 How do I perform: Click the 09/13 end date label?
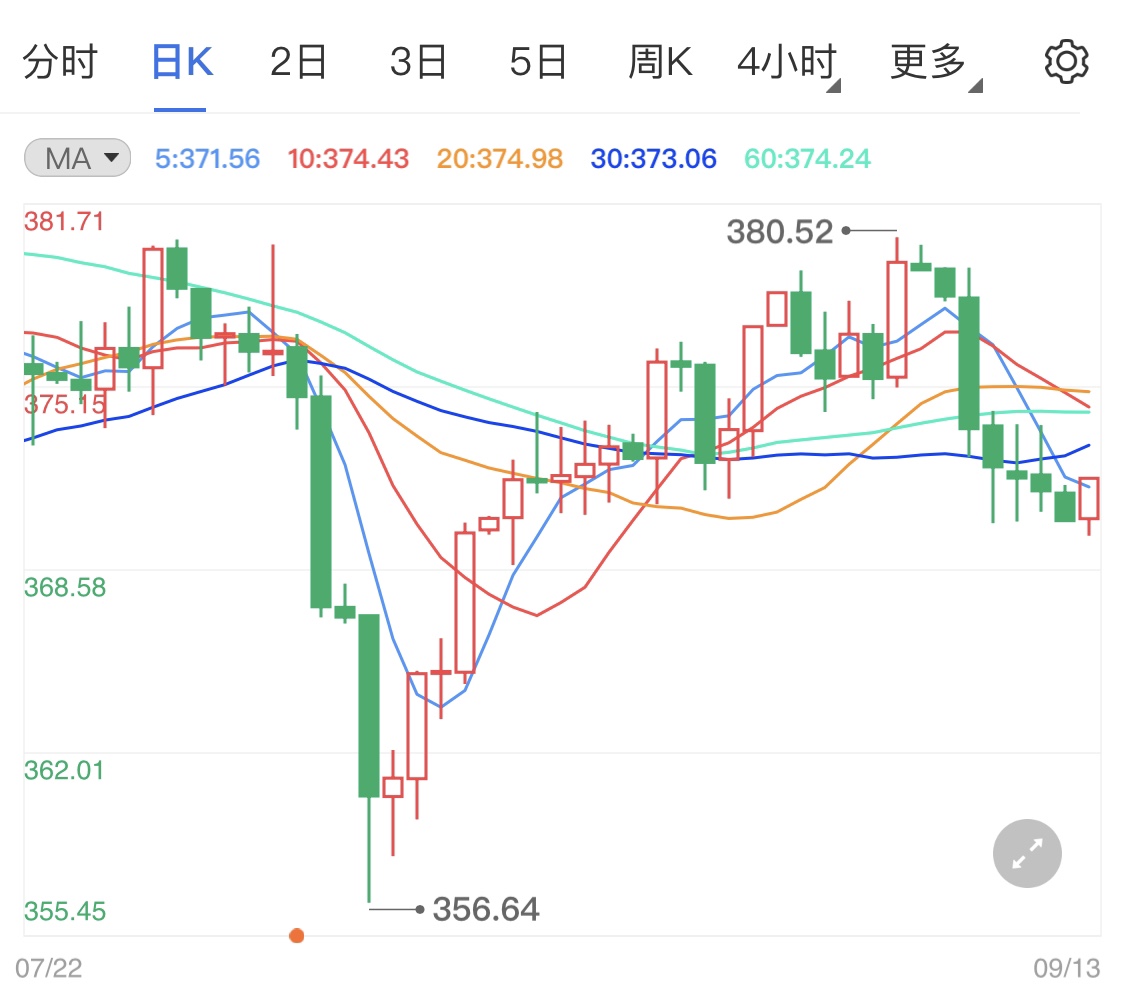pos(1066,968)
